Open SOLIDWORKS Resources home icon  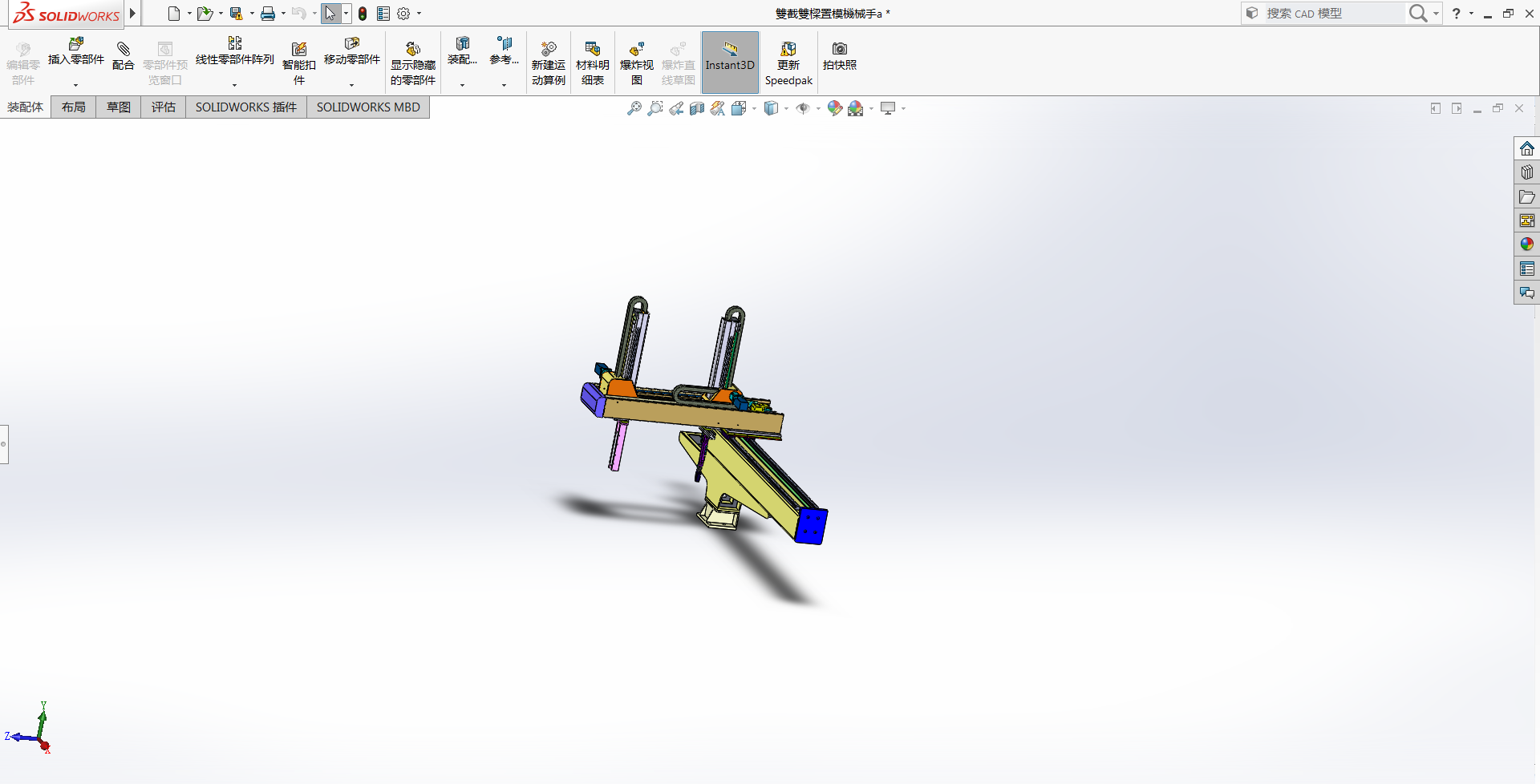[x=1526, y=148]
